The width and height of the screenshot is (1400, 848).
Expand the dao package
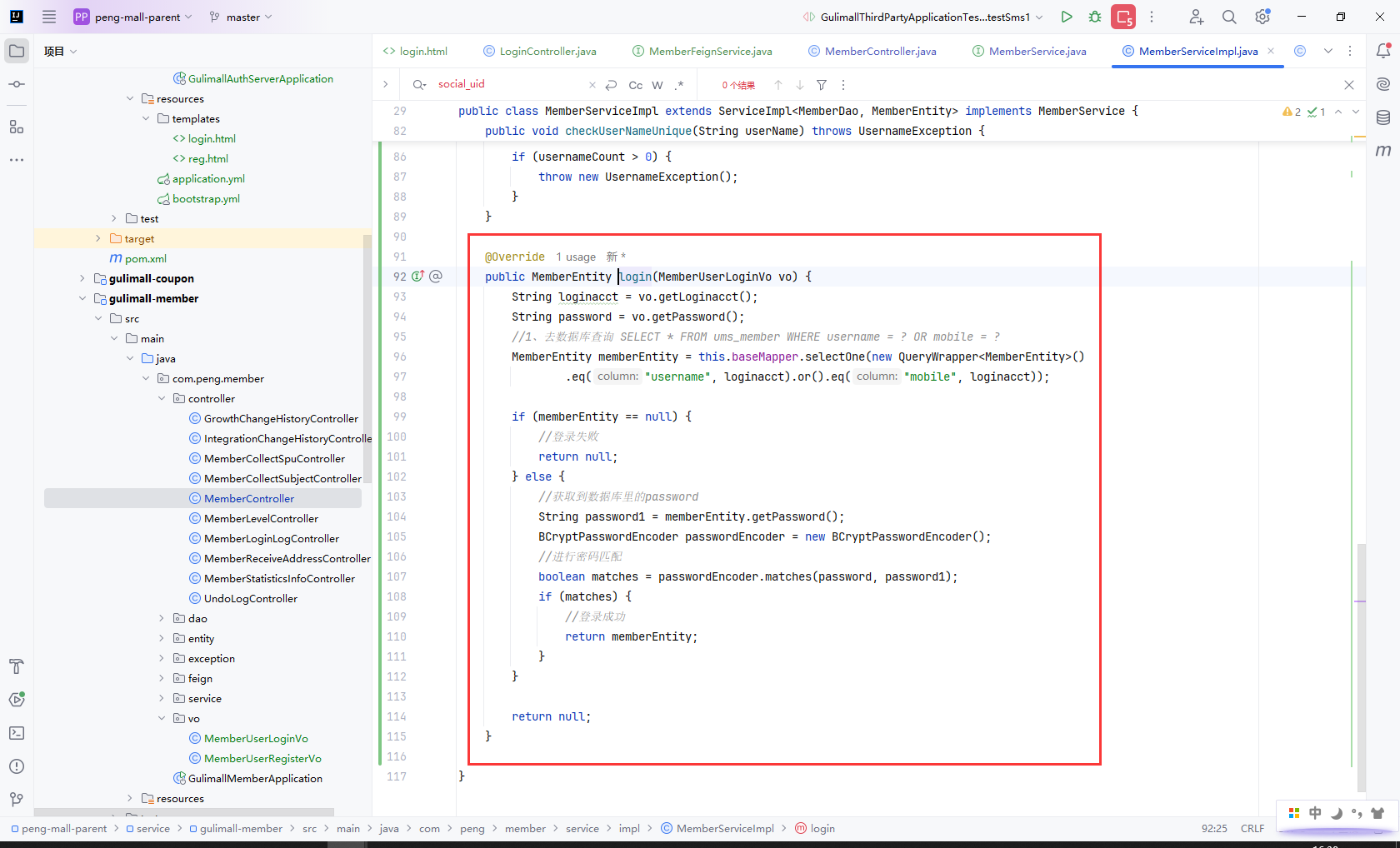pos(162,618)
